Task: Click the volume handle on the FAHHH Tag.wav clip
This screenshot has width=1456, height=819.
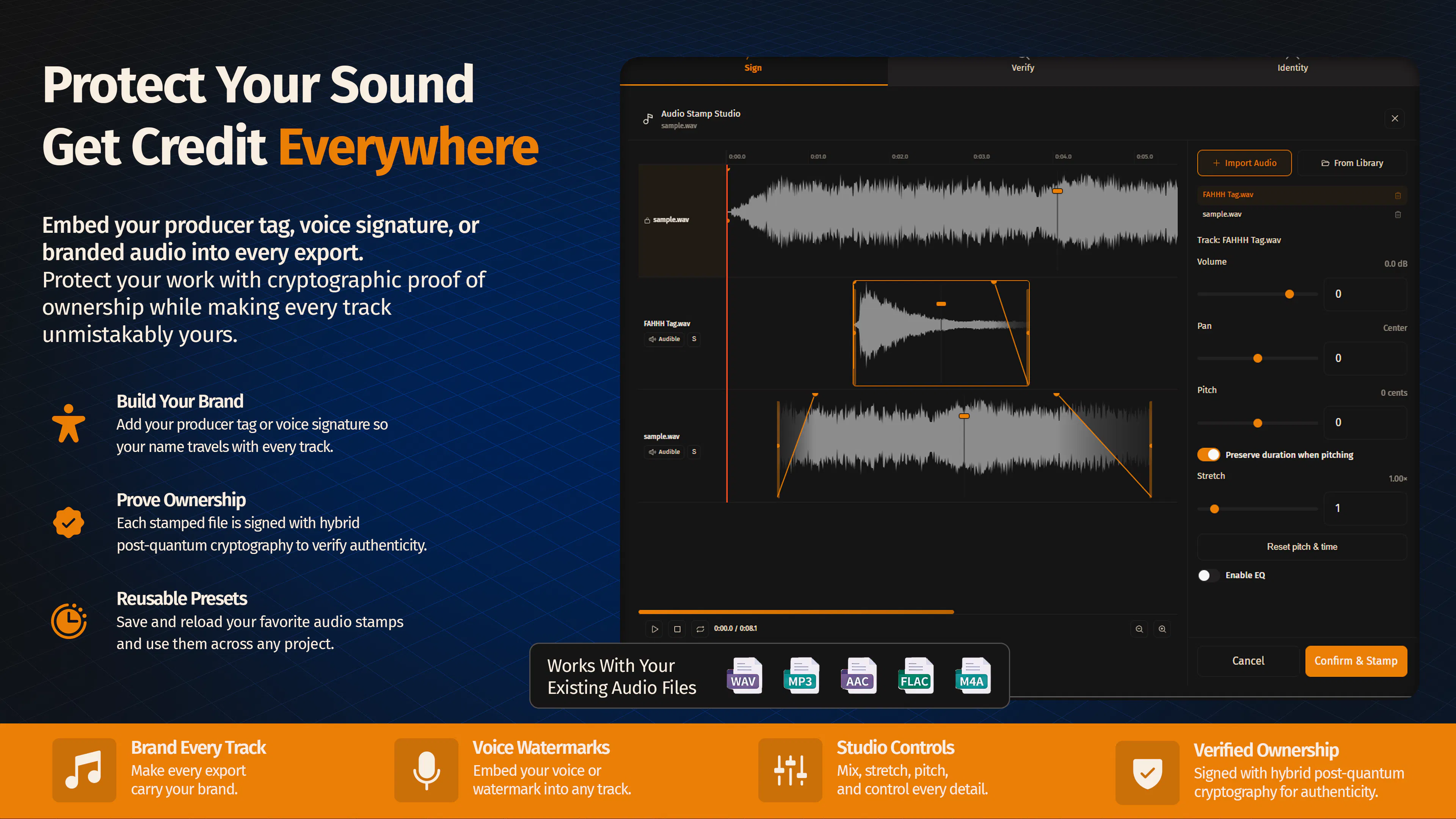Action: pos(941,304)
